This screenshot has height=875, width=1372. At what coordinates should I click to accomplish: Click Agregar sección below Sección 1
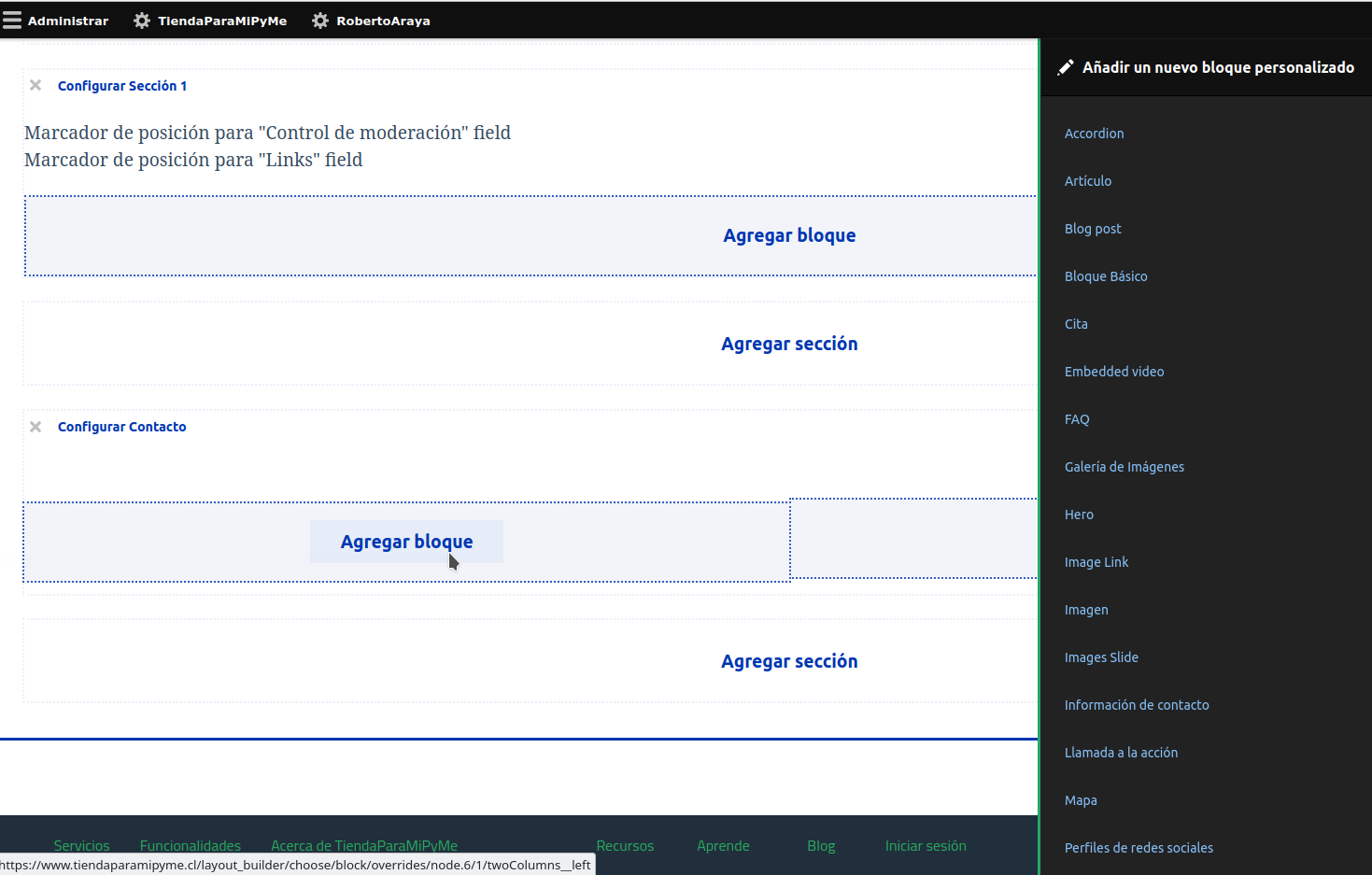pyautogui.click(x=789, y=344)
